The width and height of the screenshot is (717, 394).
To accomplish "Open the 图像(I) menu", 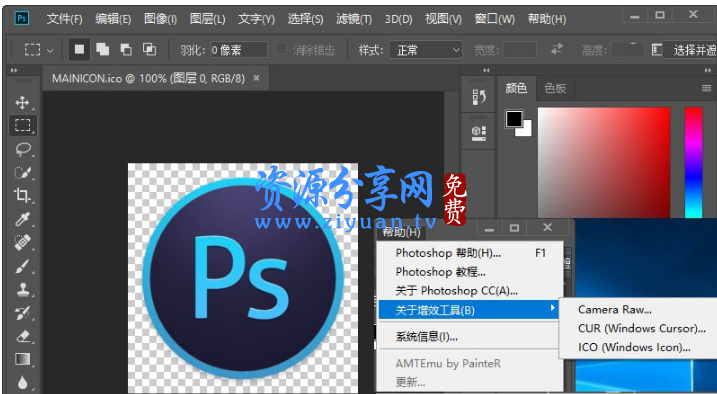I will (x=160, y=19).
